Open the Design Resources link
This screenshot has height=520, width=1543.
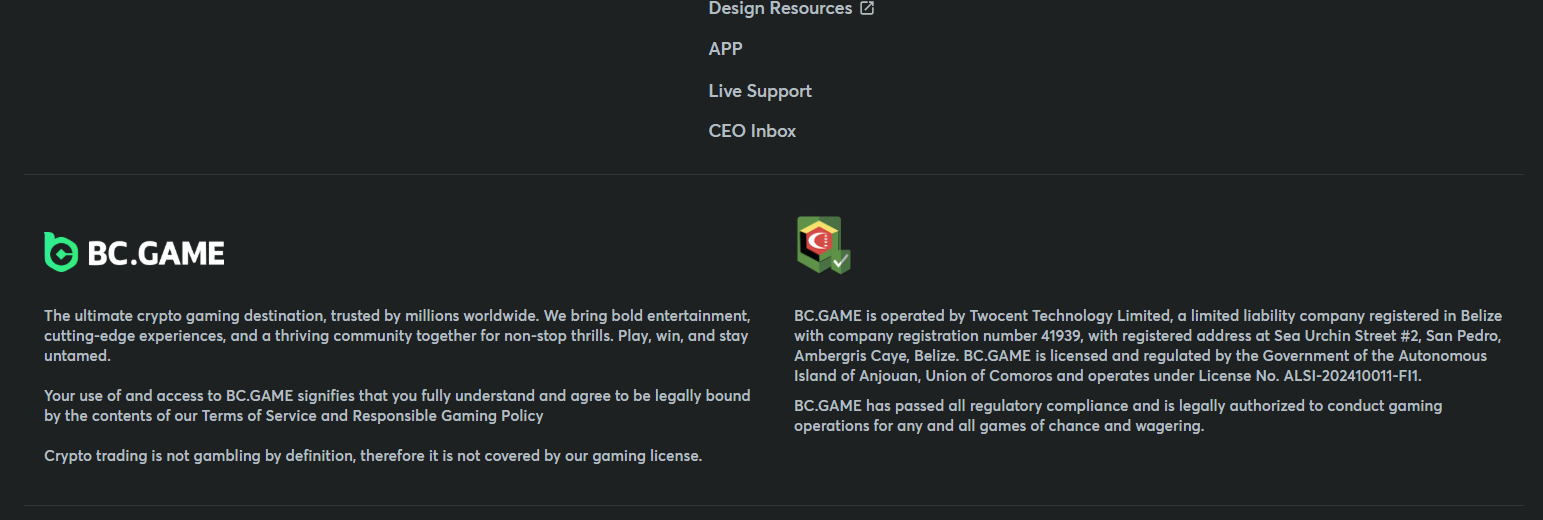[x=780, y=8]
